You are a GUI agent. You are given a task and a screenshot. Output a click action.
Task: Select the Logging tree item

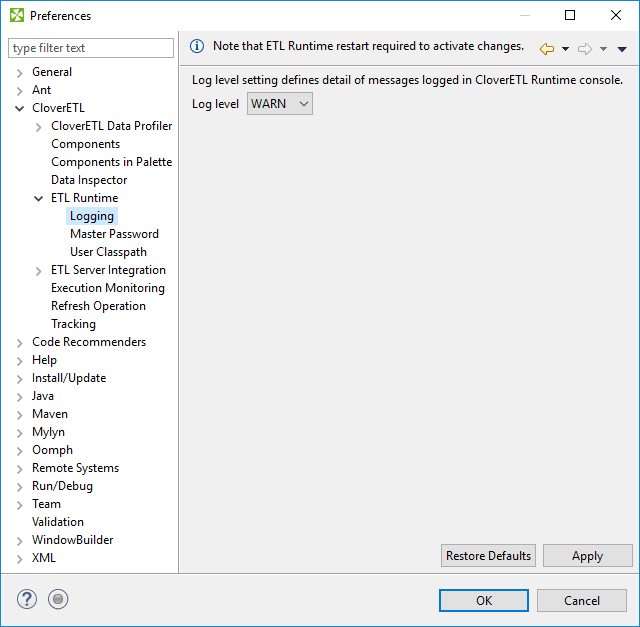tap(92, 216)
